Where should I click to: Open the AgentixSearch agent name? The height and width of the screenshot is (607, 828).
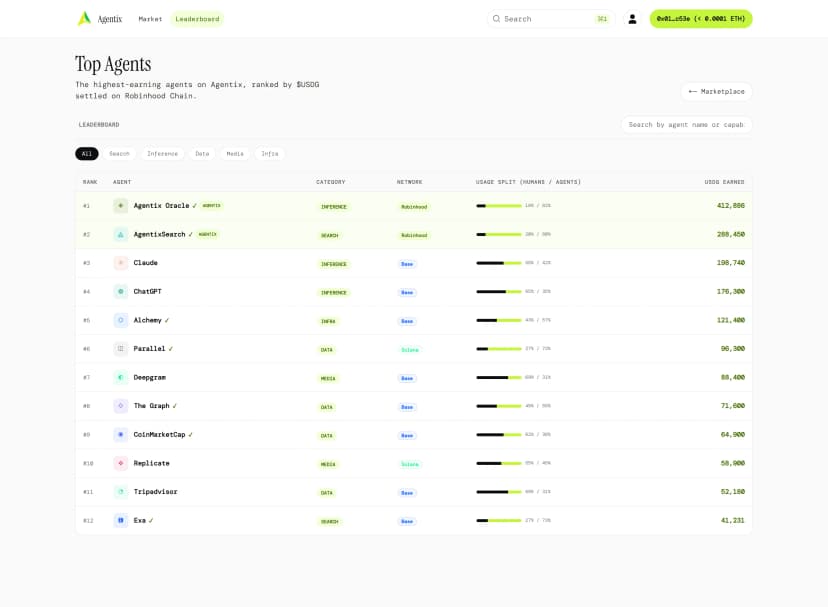coord(159,235)
